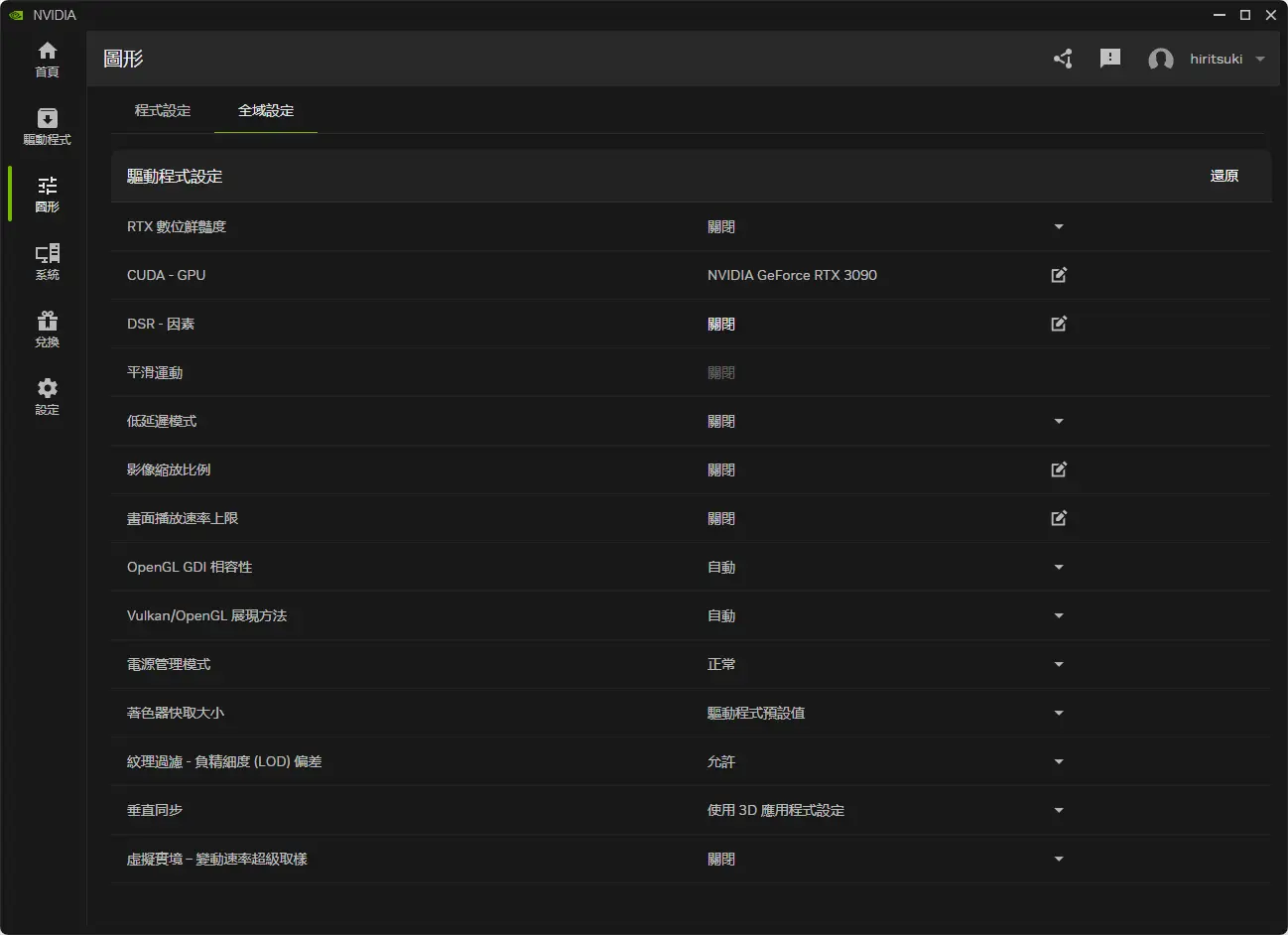
Task: Switch to the 全域設定 tab
Action: [266, 110]
